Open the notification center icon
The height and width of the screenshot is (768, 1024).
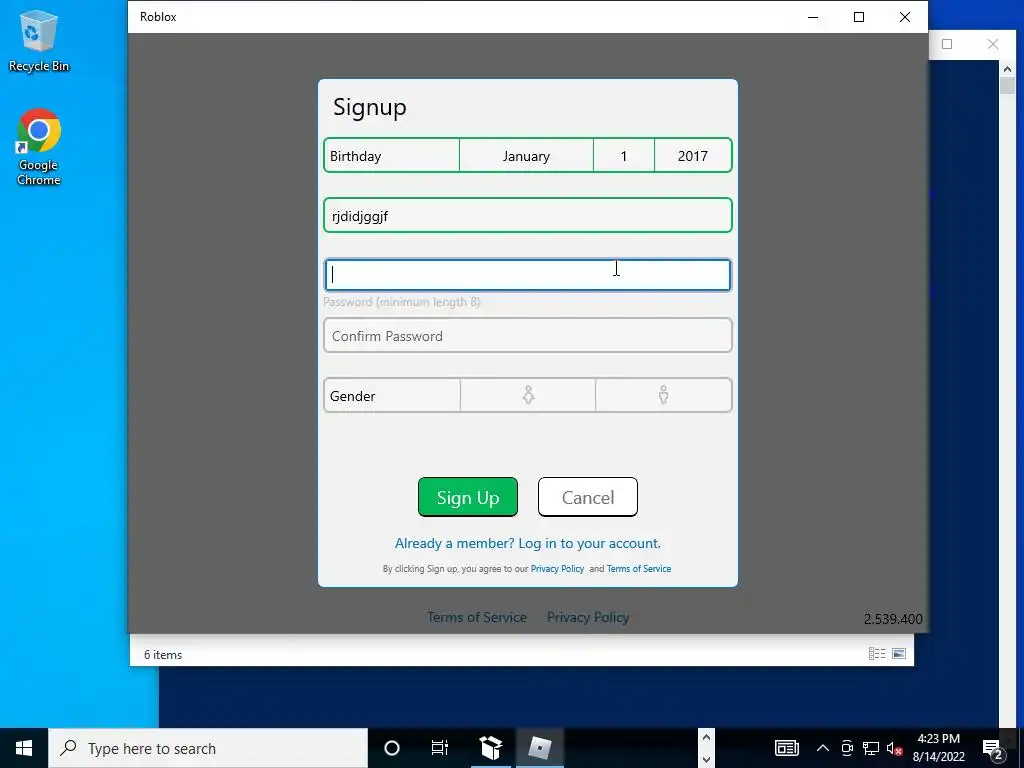[993, 748]
